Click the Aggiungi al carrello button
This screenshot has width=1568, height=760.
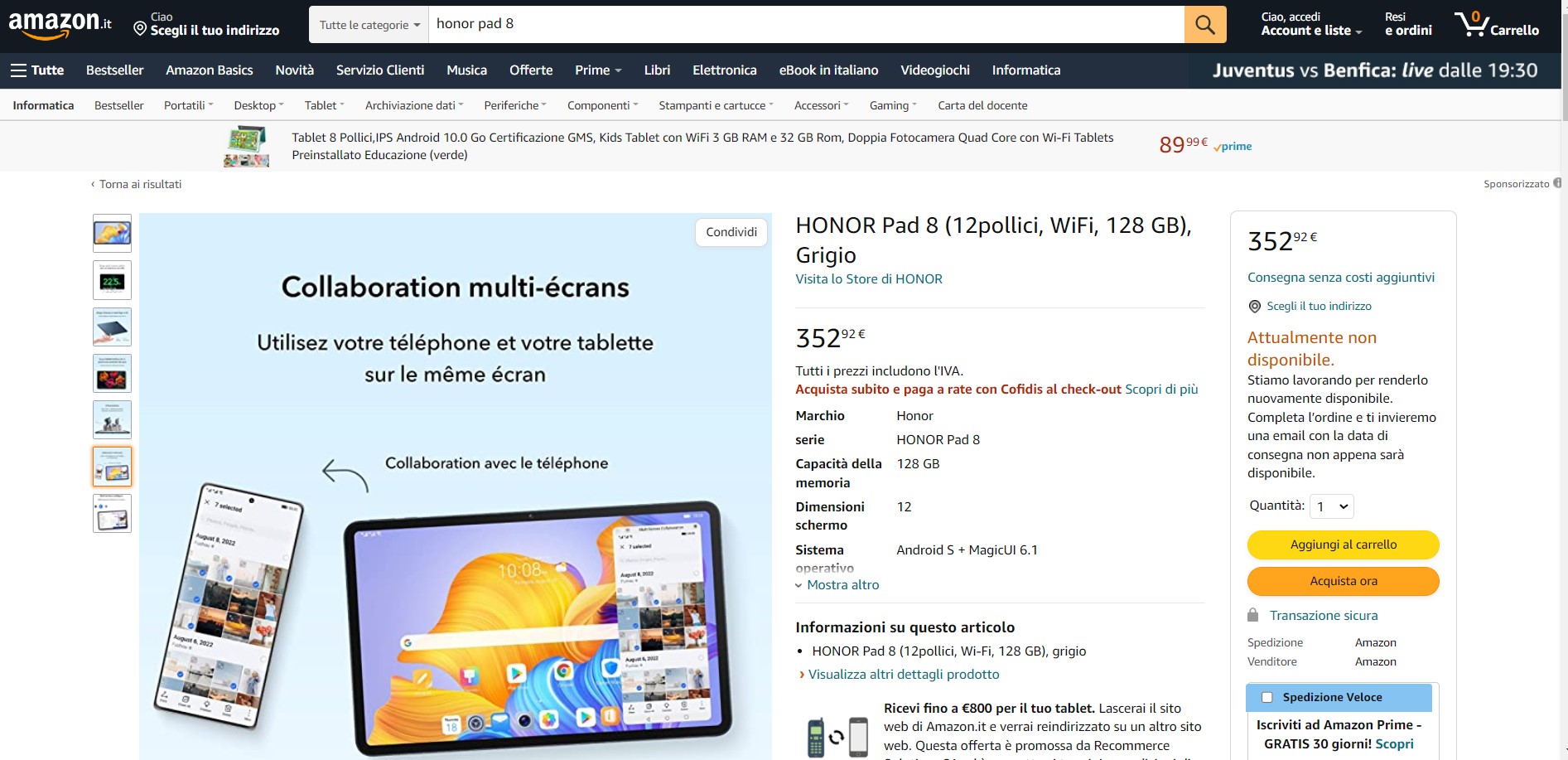[1343, 545]
